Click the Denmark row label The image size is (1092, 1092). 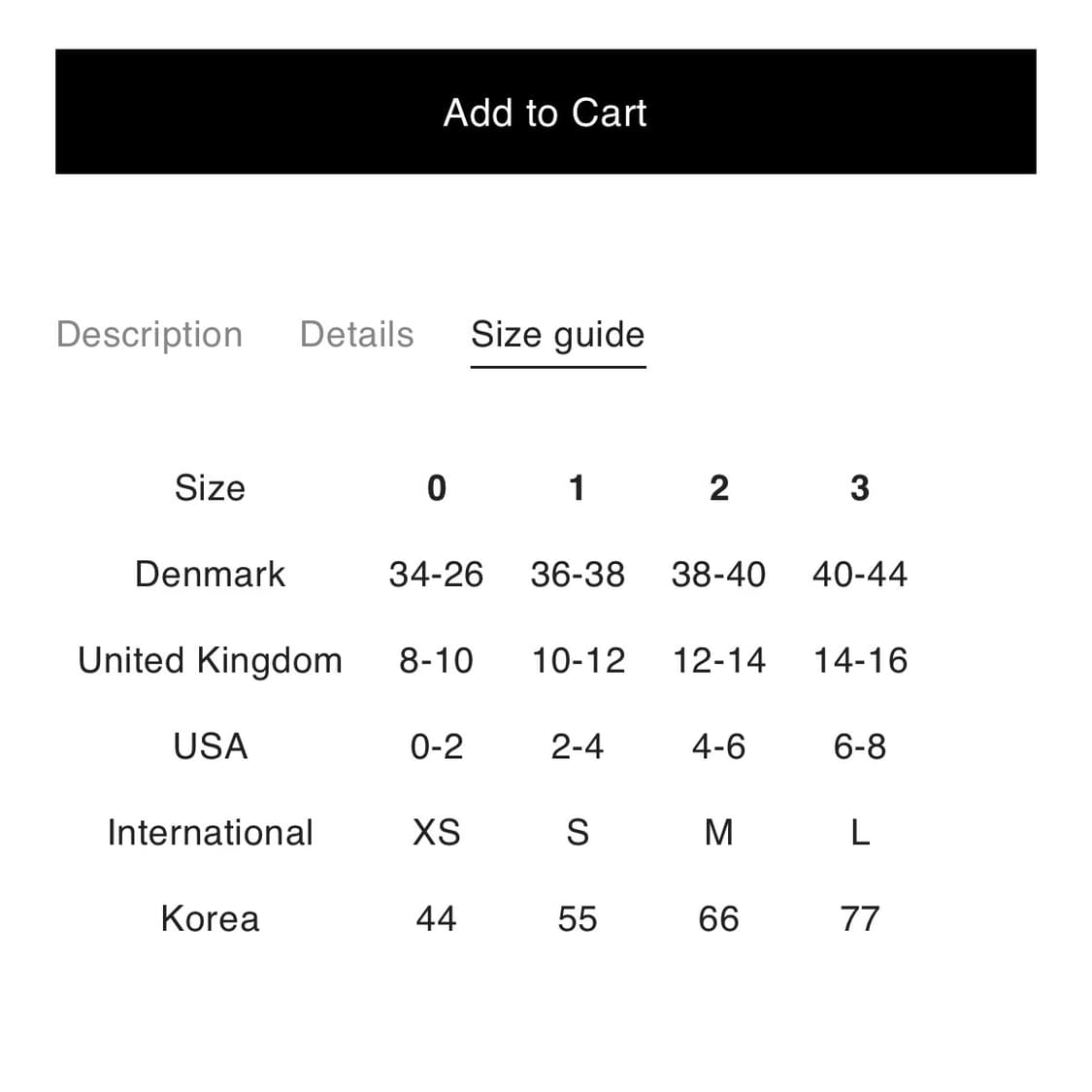[x=210, y=574]
